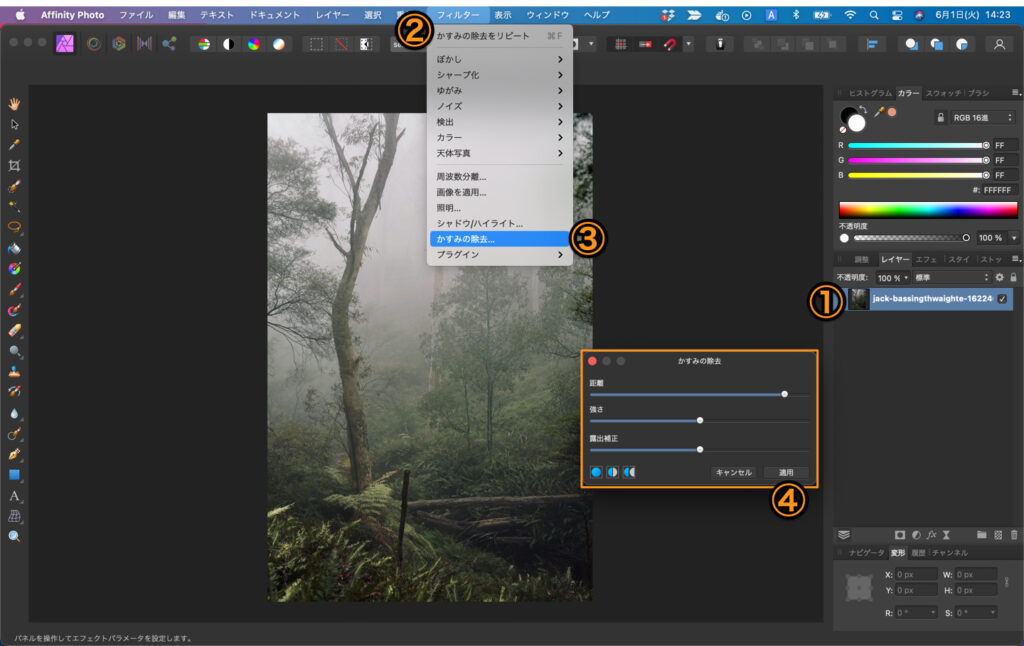The height and width of the screenshot is (646, 1024).
Task: Toggle the lock icon in Color panel
Action: [x=940, y=117]
